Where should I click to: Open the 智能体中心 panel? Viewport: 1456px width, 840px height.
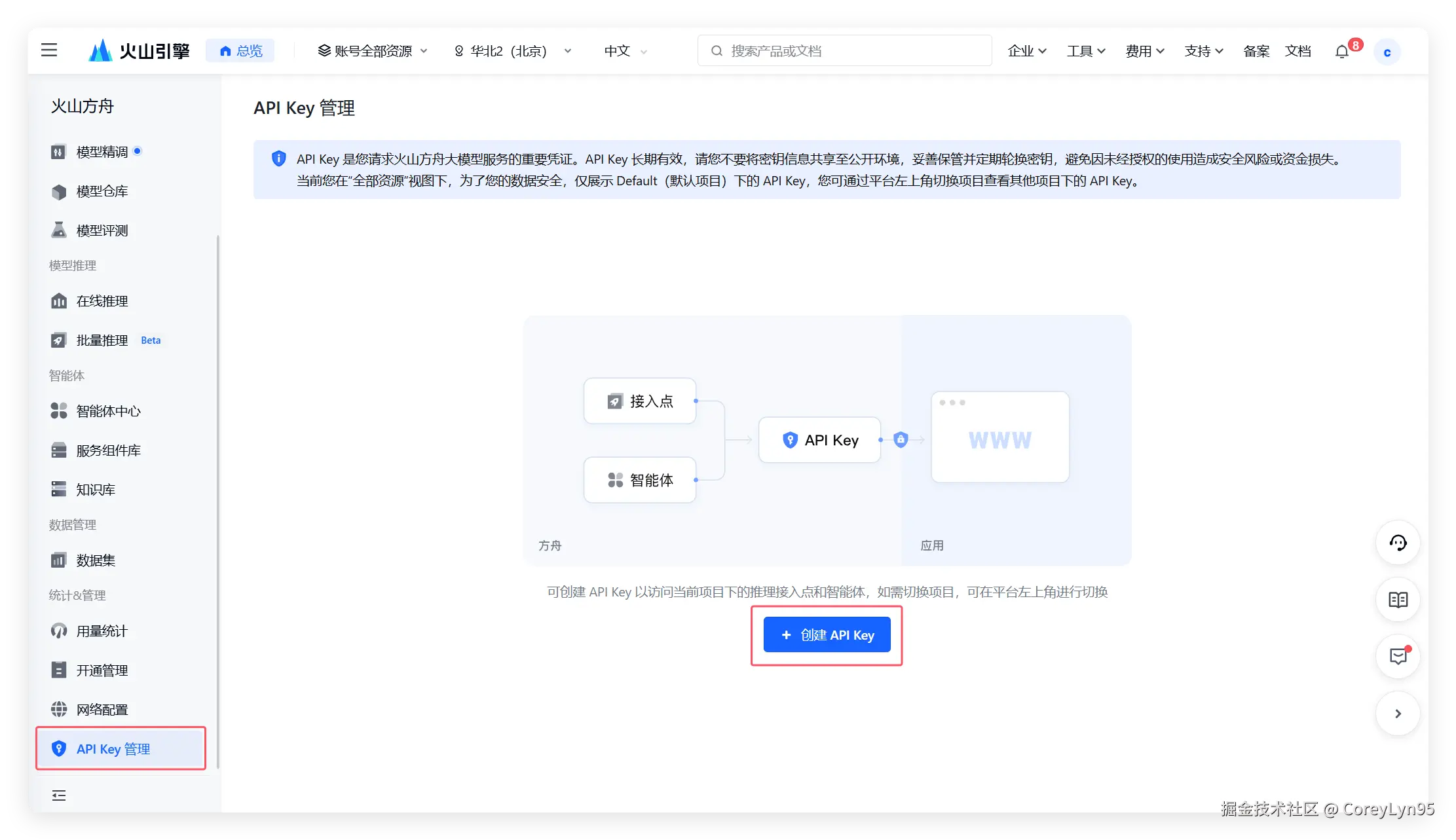coord(107,411)
